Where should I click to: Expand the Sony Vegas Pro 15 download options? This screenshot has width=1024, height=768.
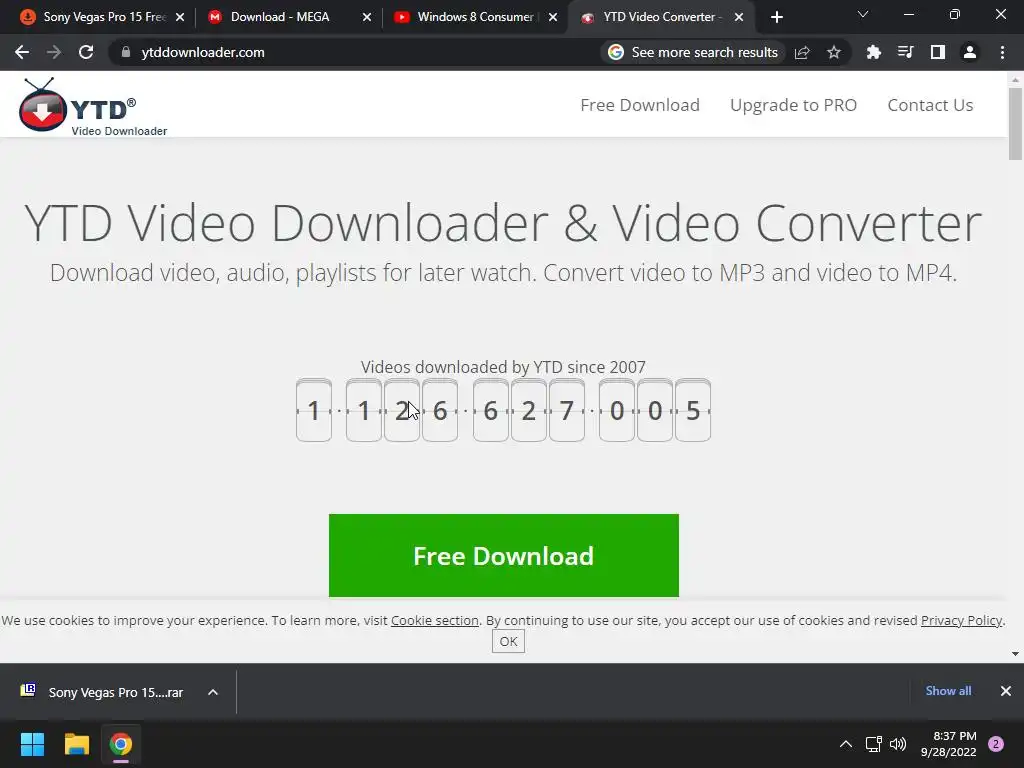click(x=213, y=692)
